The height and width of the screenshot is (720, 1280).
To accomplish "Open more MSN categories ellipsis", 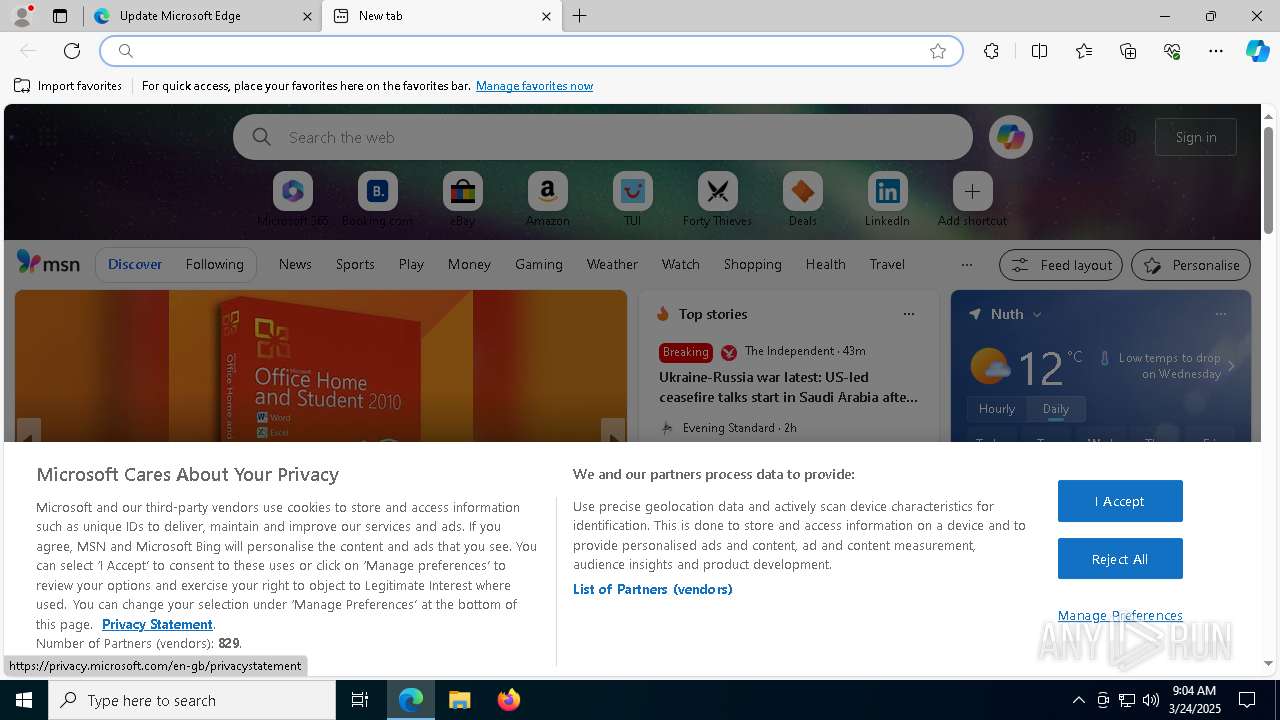I will pos(966,265).
